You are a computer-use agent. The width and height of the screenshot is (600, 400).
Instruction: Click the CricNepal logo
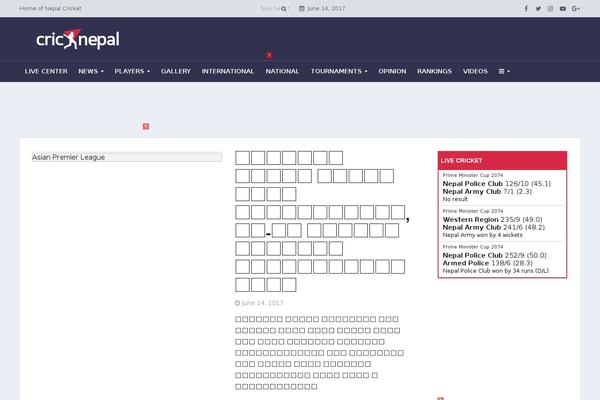[78, 39]
